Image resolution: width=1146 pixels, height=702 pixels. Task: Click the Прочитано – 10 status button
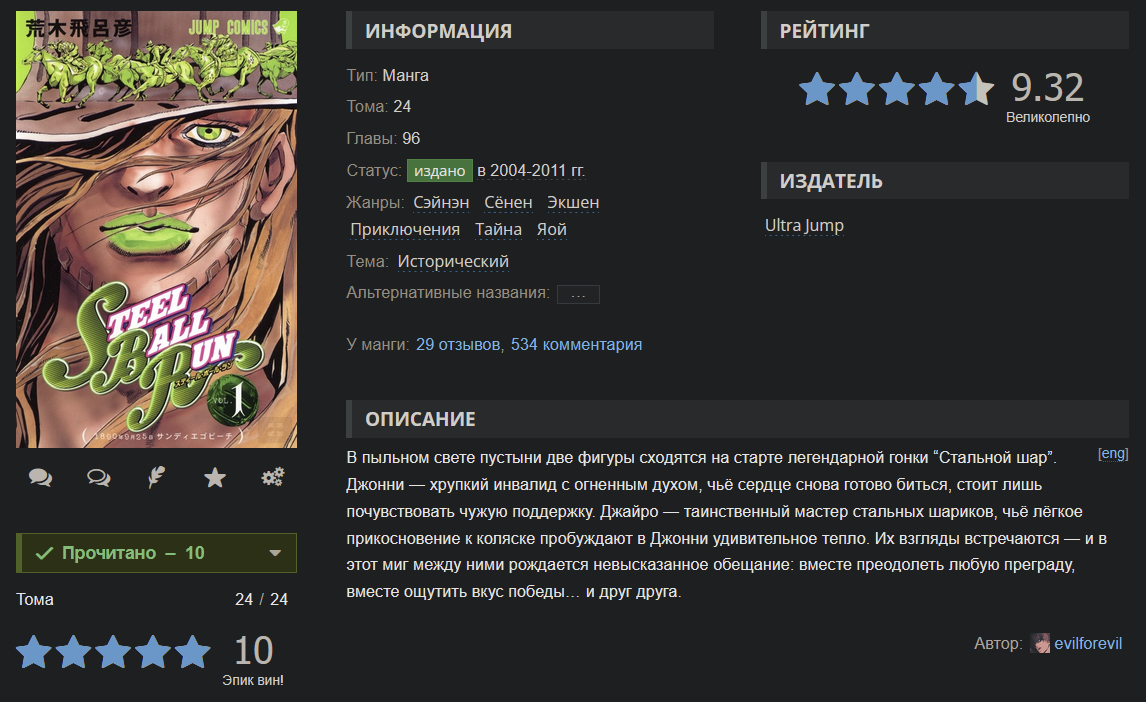tap(156, 553)
